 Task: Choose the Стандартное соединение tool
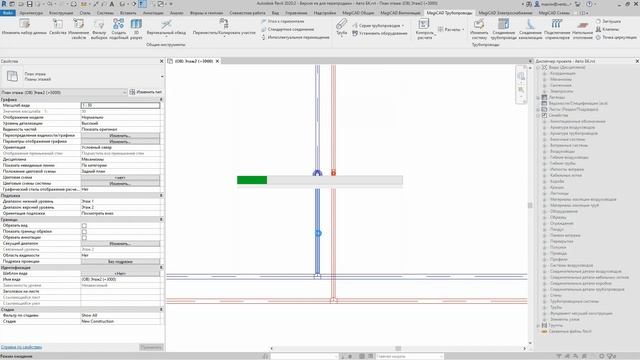point(287,29)
